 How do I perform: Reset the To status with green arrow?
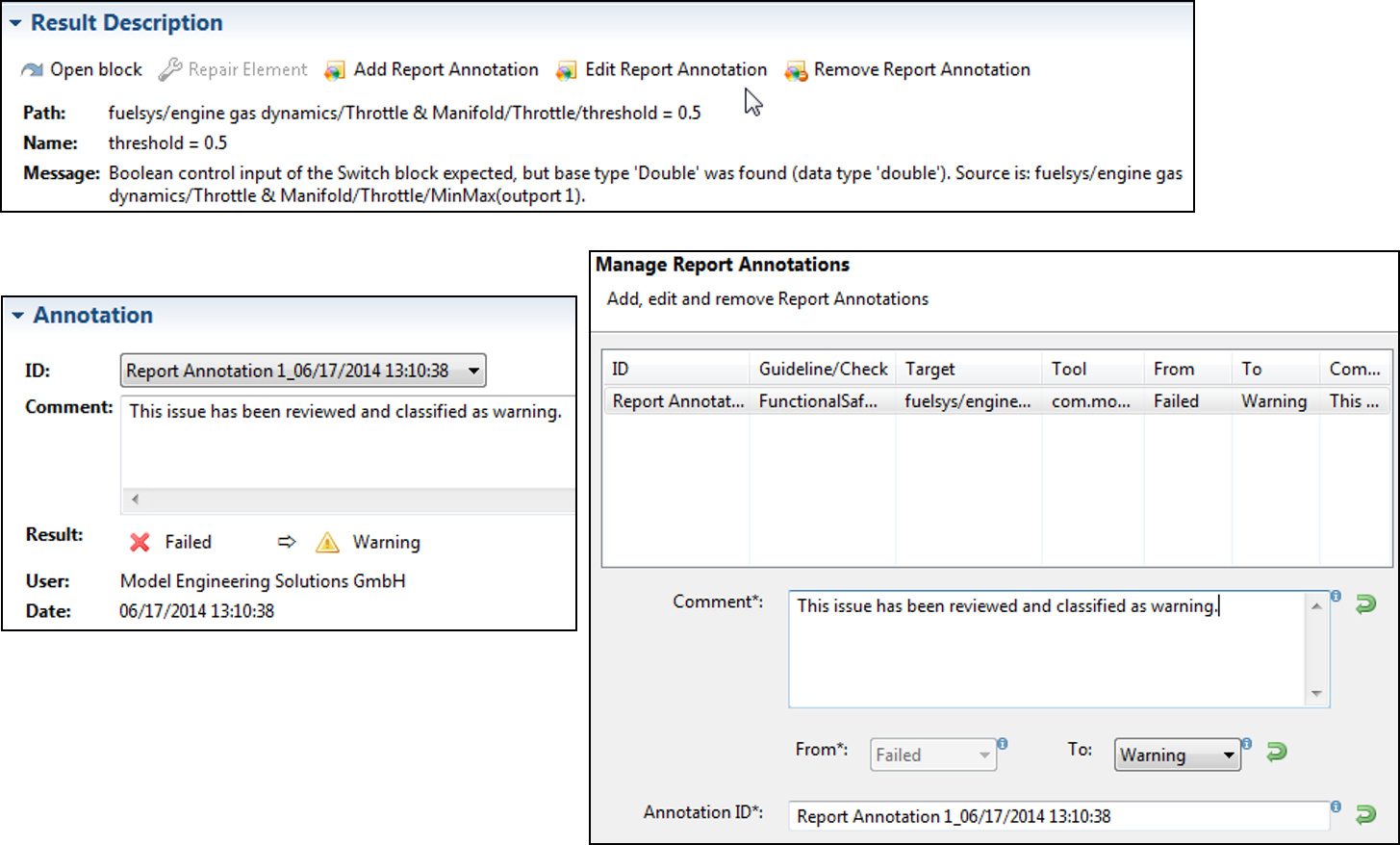(1277, 752)
